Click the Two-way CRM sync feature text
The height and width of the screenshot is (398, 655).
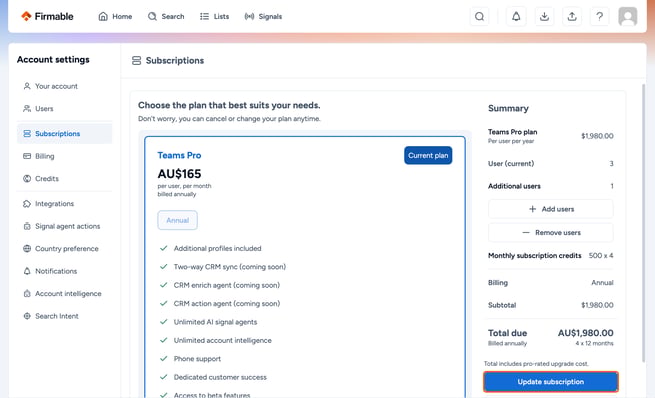pyautogui.click(x=230, y=267)
